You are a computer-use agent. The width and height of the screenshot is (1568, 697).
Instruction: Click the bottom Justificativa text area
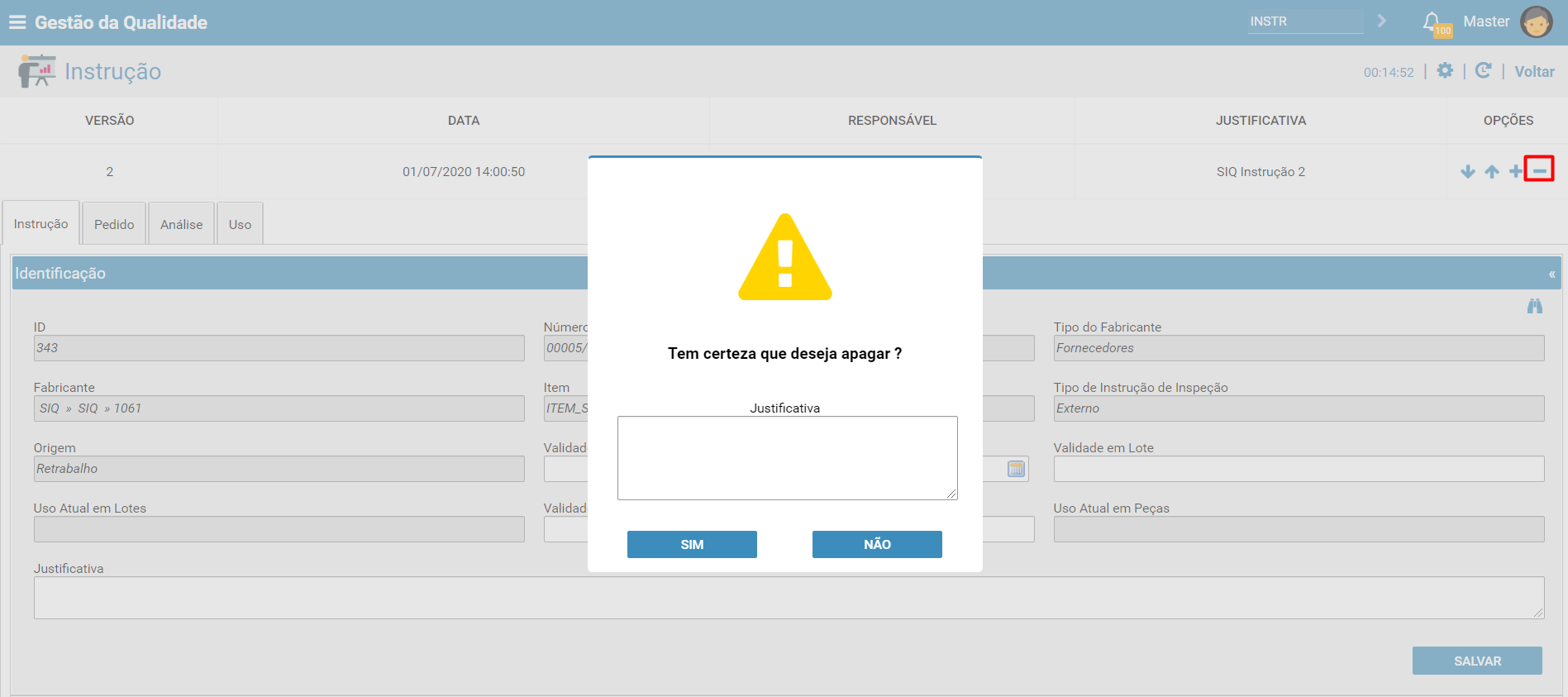click(x=789, y=598)
